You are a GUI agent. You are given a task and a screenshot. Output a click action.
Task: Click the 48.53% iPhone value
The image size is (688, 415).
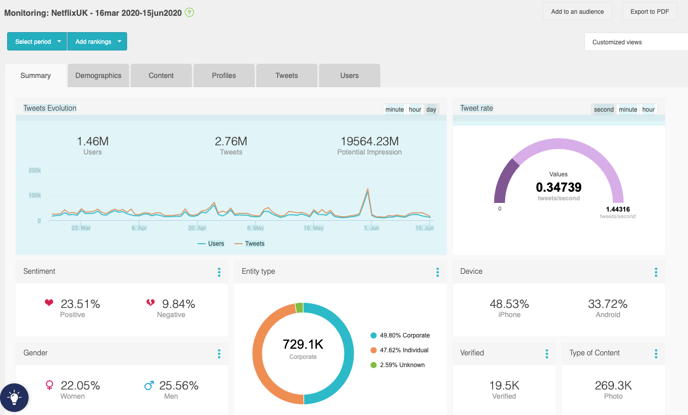(509, 304)
